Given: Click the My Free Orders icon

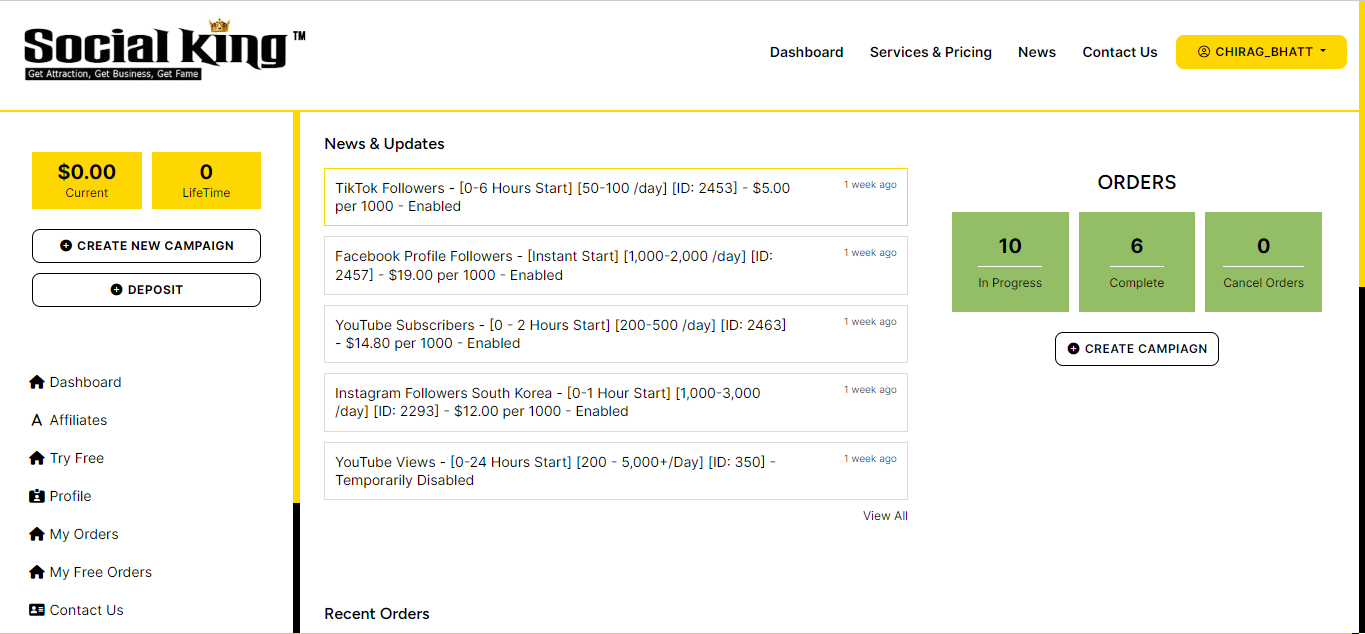Looking at the screenshot, I should point(37,572).
